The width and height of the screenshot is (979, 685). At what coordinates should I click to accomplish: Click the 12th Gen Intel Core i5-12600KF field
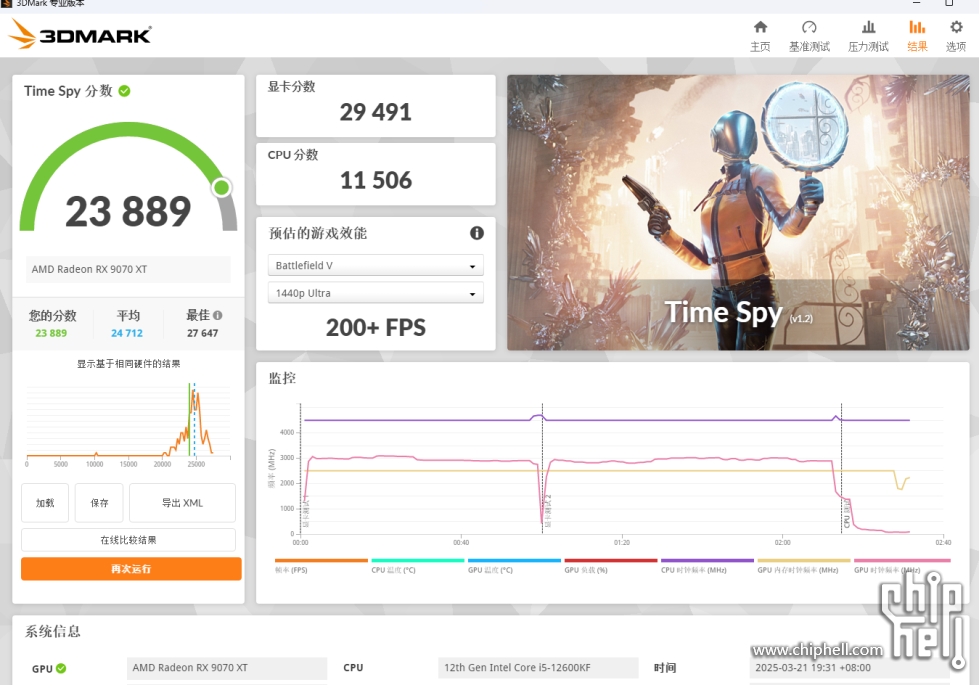(538, 668)
